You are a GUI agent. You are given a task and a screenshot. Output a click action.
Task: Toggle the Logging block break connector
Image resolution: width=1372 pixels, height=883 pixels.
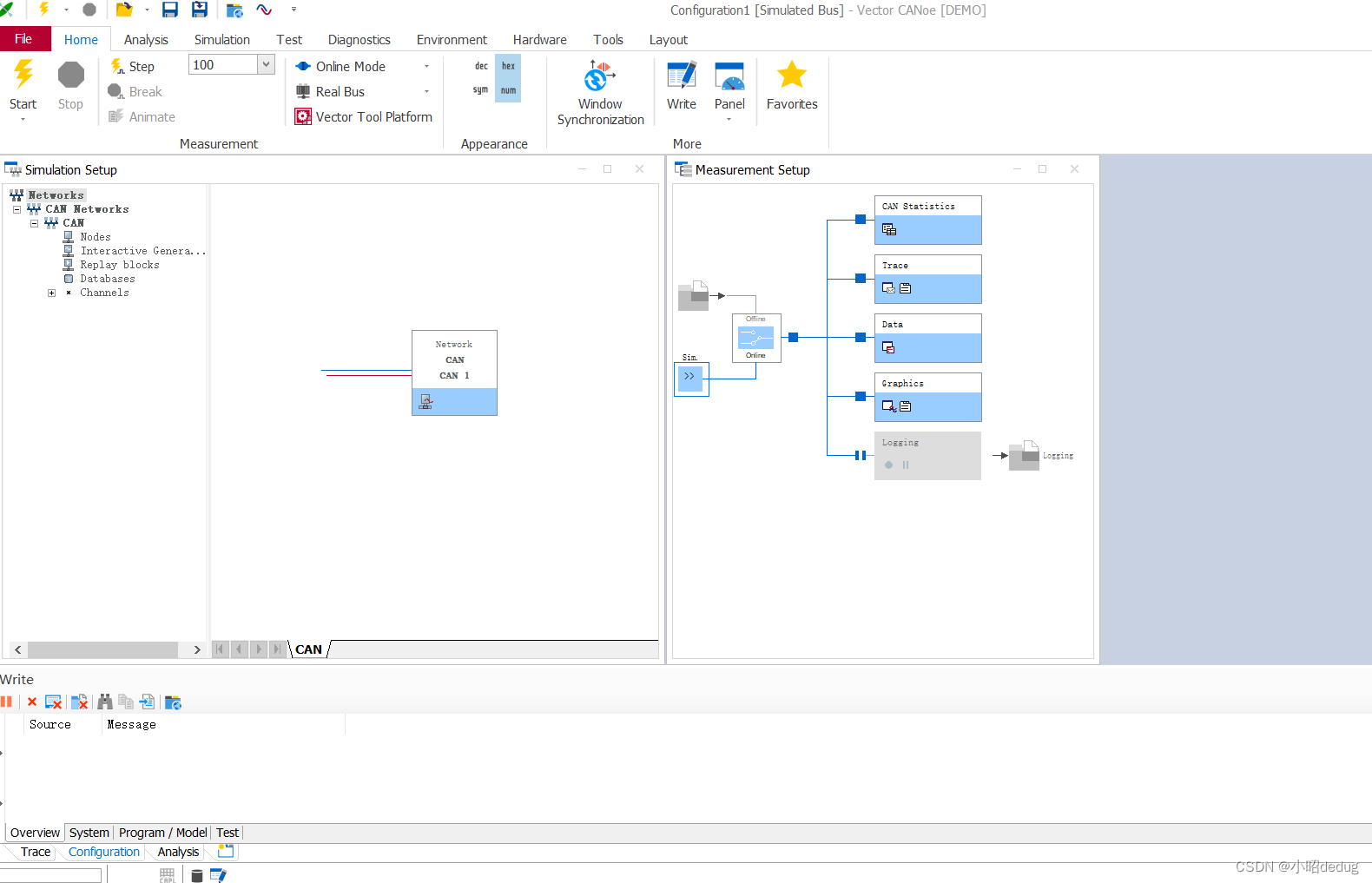[860, 455]
